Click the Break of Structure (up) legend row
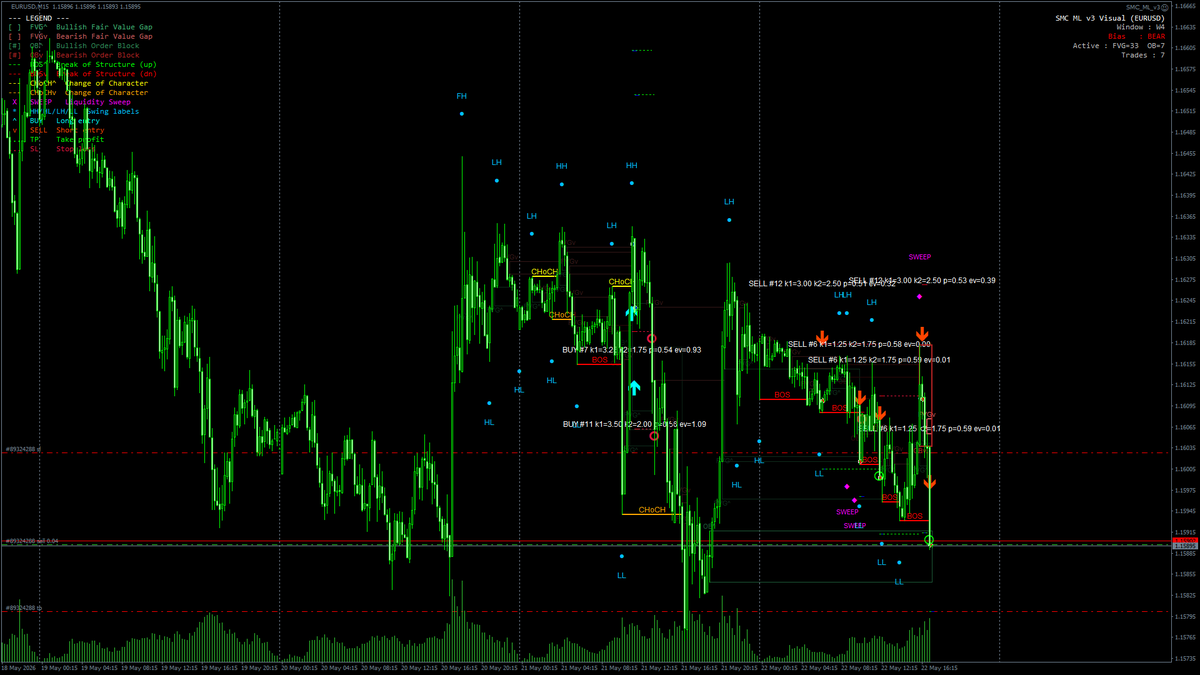 point(83,65)
